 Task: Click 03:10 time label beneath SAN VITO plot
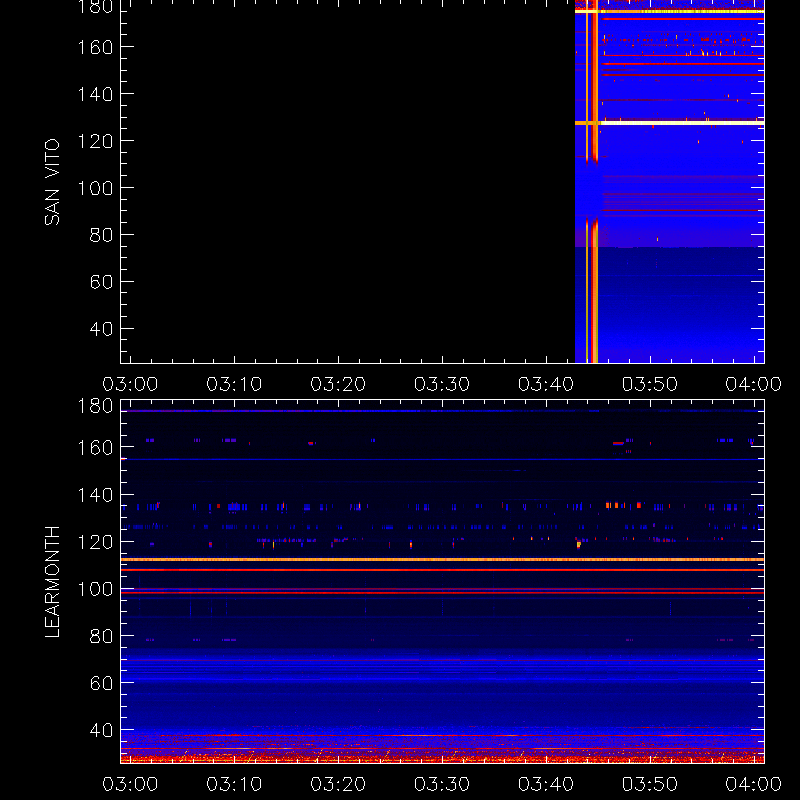[x=234, y=384]
